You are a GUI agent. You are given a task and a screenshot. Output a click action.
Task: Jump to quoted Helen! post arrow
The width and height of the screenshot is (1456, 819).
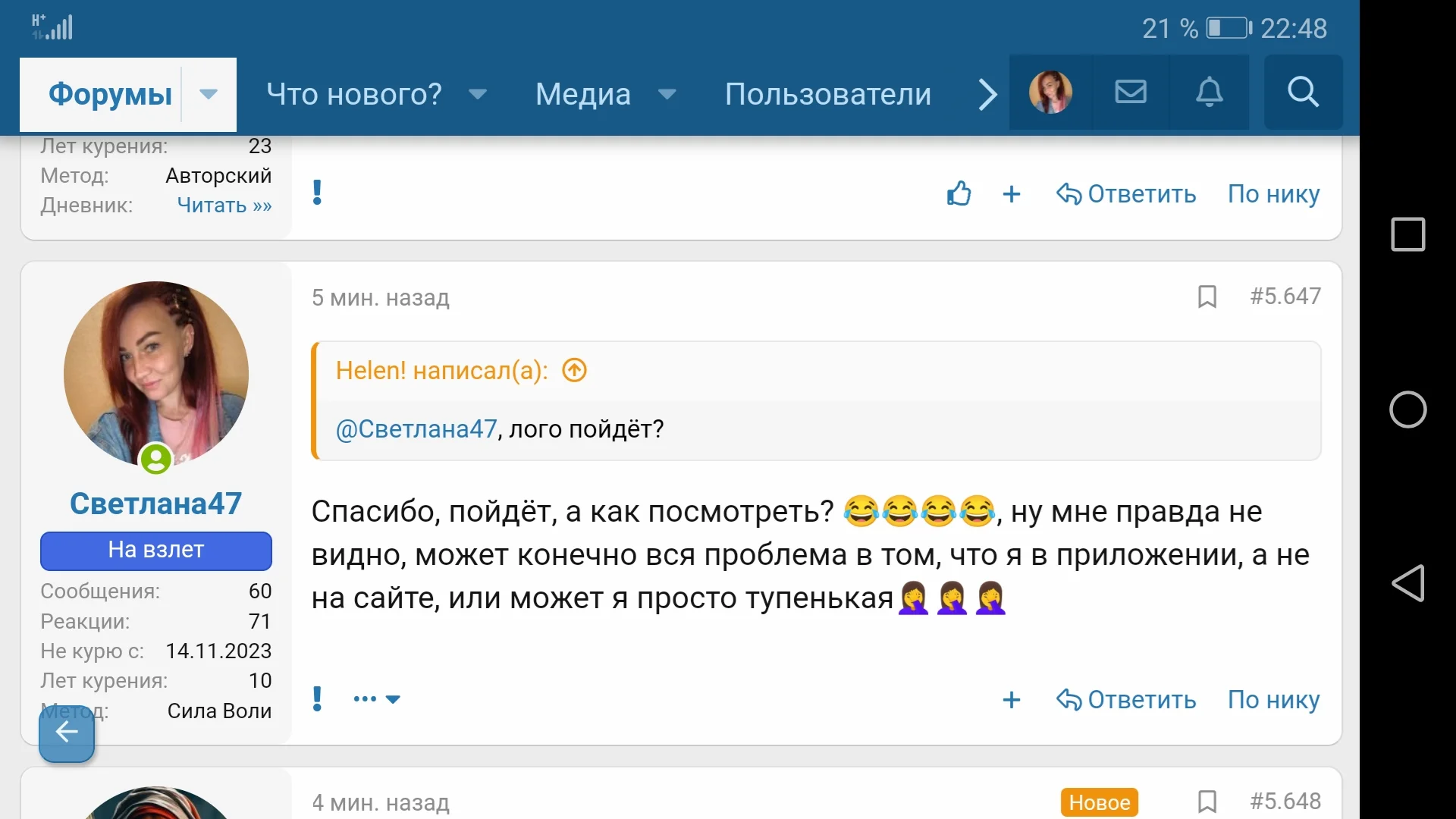click(x=574, y=370)
